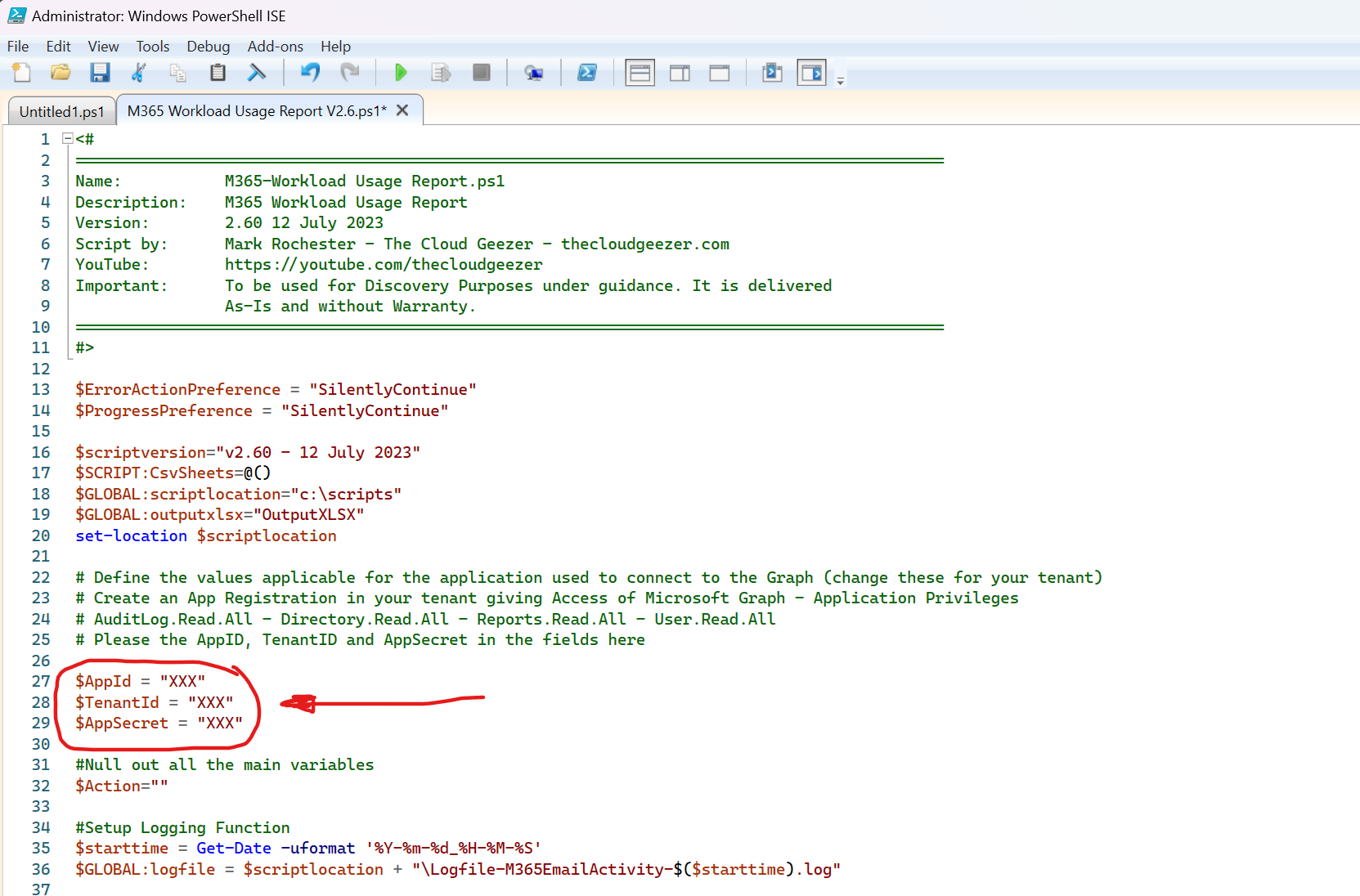Select M365 Workload Usage Report V2.6.ps1 tab
This screenshot has height=896, width=1360.
tap(257, 110)
